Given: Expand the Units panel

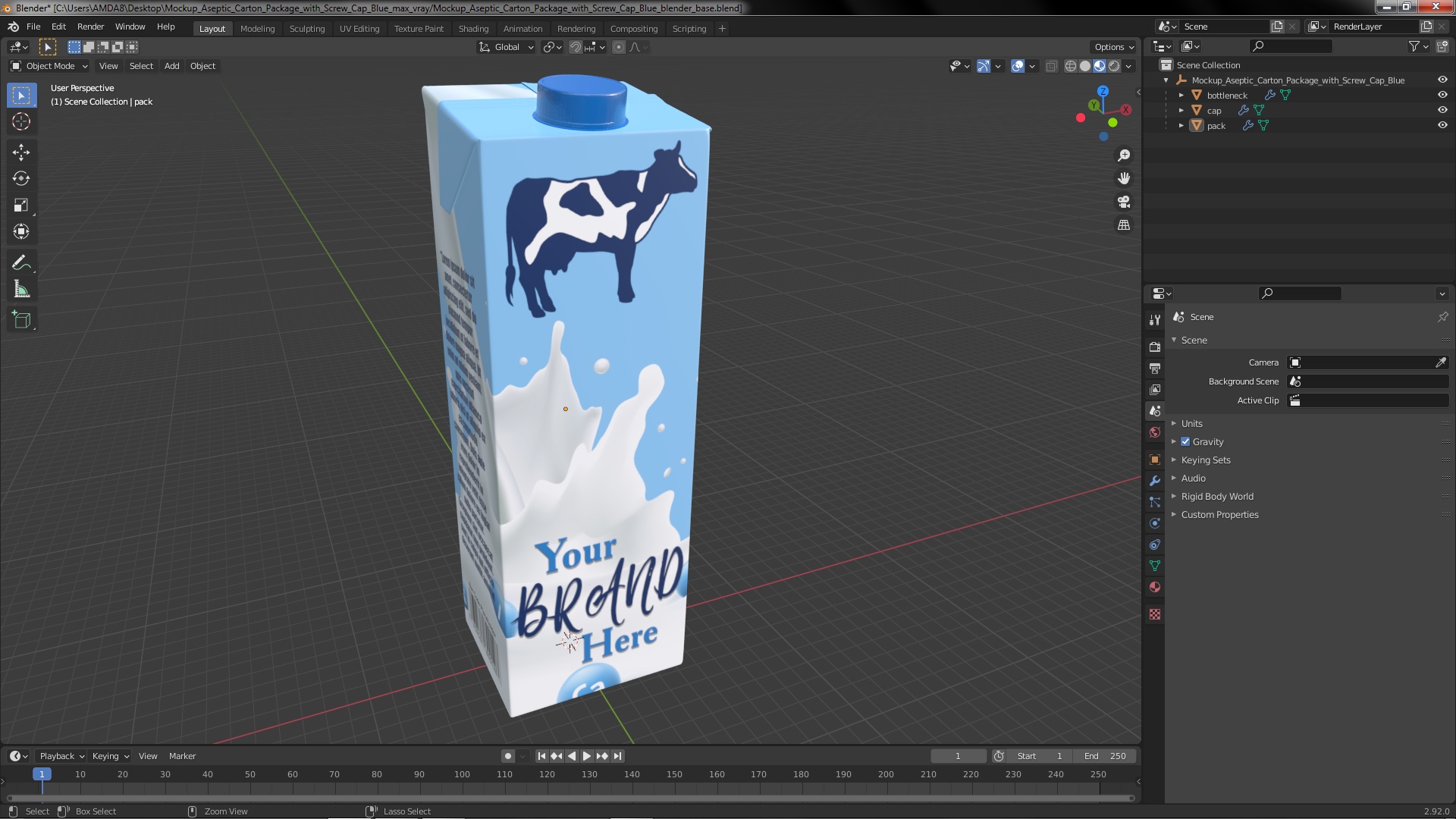Looking at the screenshot, I should (1191, 423).
